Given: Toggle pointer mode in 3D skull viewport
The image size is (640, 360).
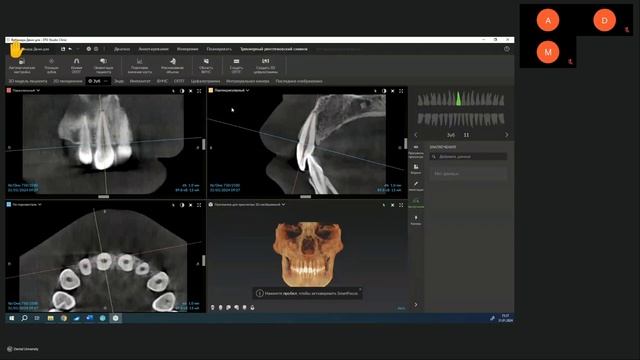Looking at the screenshot, I should 384,205.
